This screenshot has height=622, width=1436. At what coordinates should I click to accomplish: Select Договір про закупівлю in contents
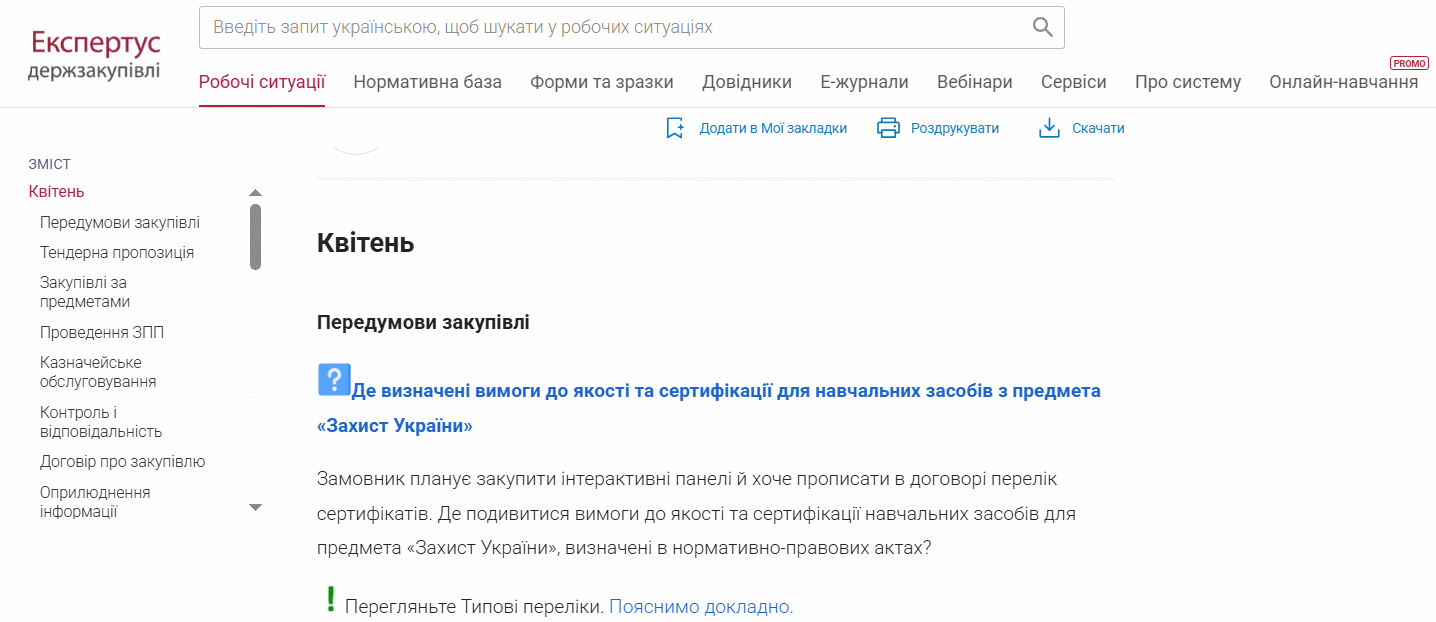pos(122,462)
